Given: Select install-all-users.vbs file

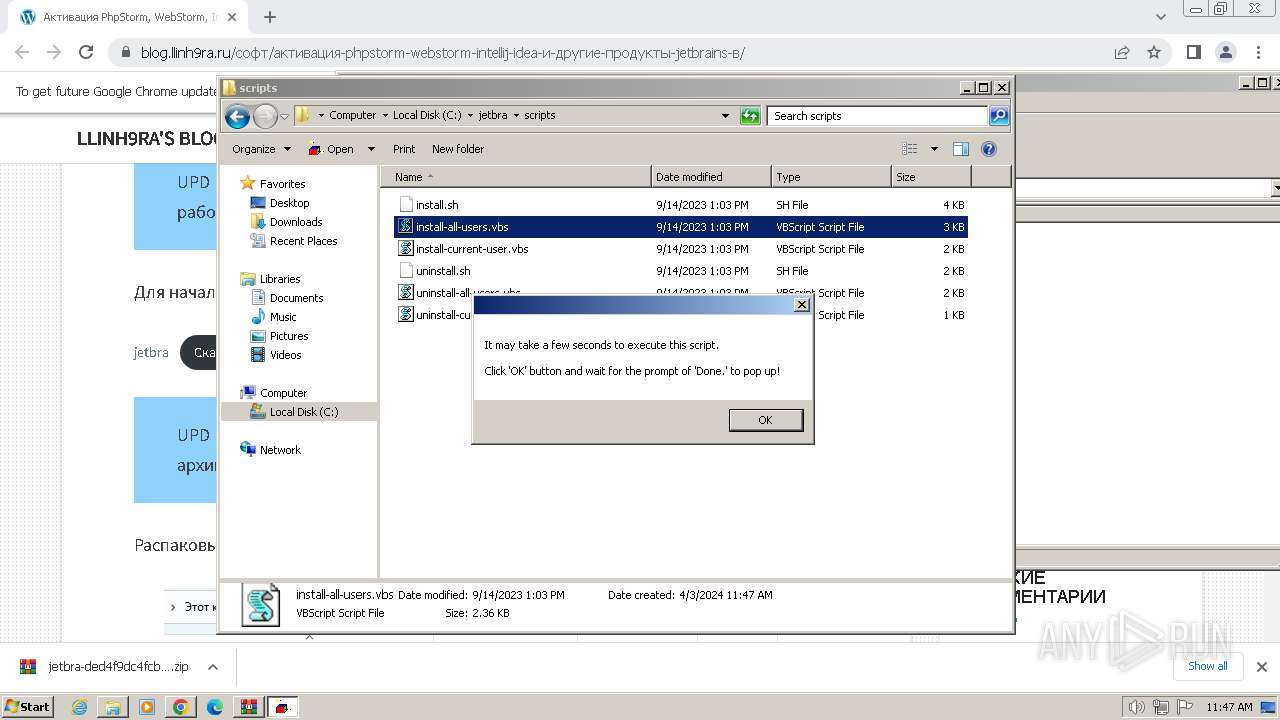Looking at the screenshot, I should coord(682,227).
